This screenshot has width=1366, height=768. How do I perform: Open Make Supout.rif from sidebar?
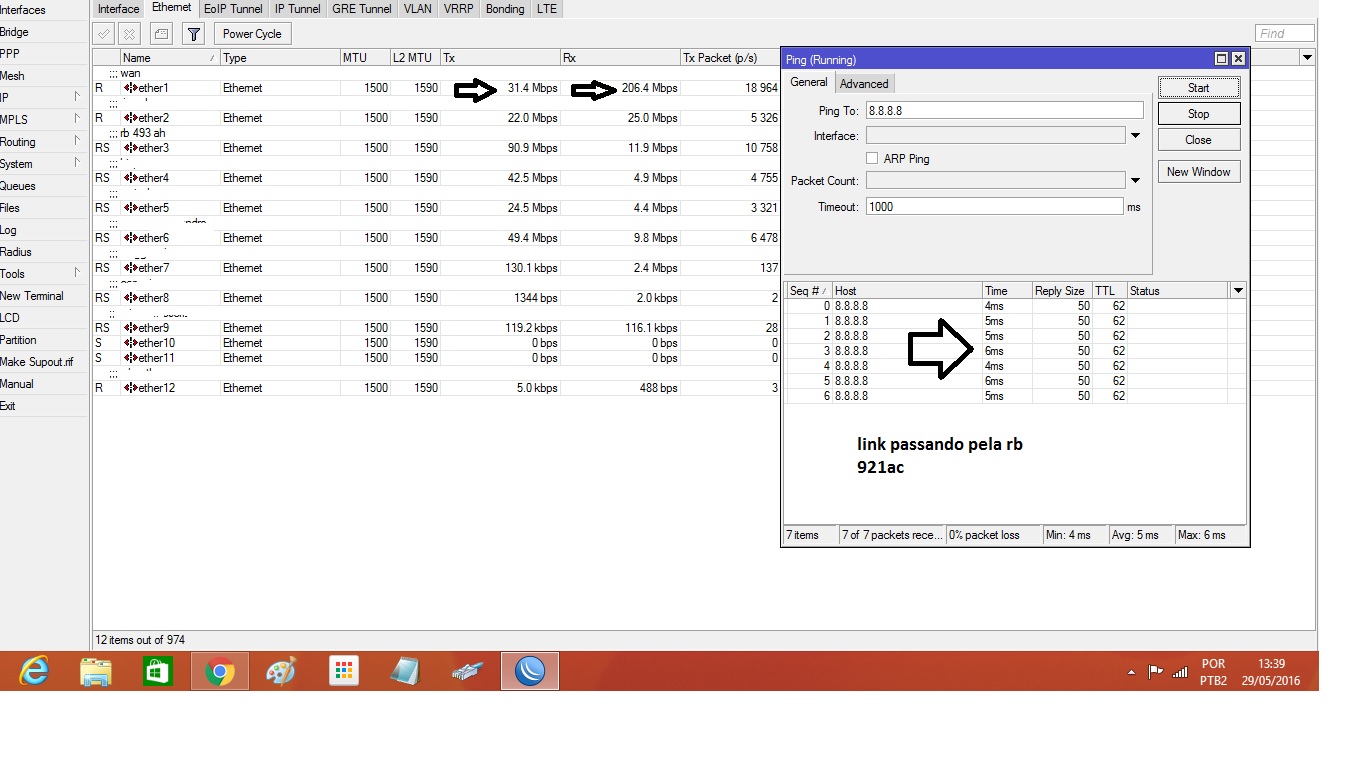(x=37, y=362)
